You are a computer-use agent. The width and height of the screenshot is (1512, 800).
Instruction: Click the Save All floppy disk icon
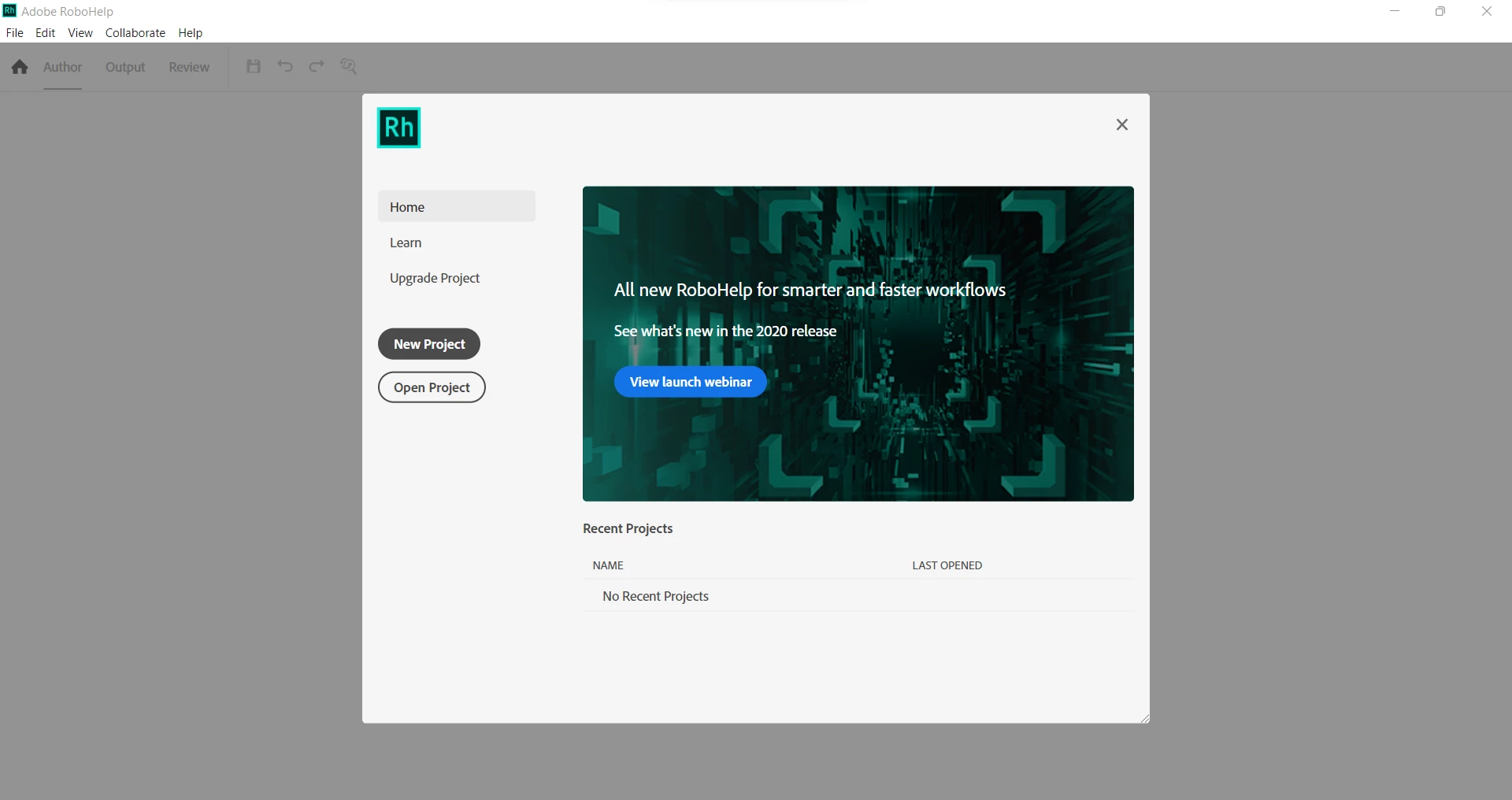[x=254, y=66]
